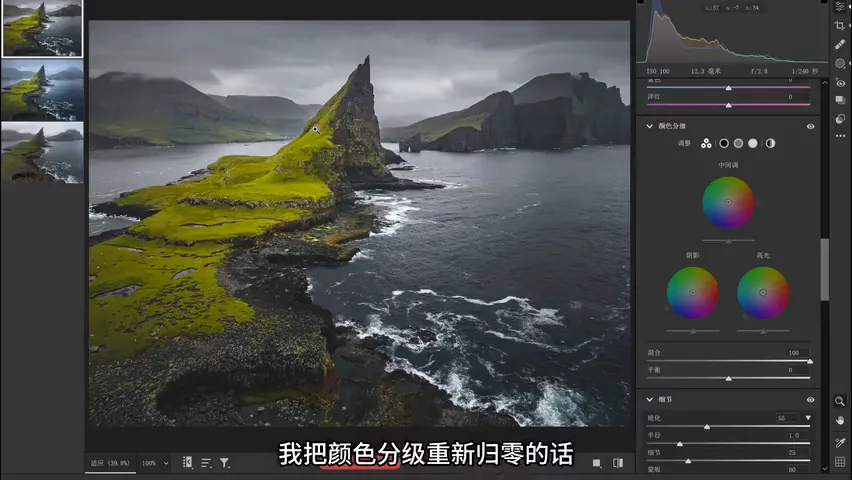This screenshot has height=480, width=852.
Task: Select the Healing bandage tool
Action: coord(840,45)
